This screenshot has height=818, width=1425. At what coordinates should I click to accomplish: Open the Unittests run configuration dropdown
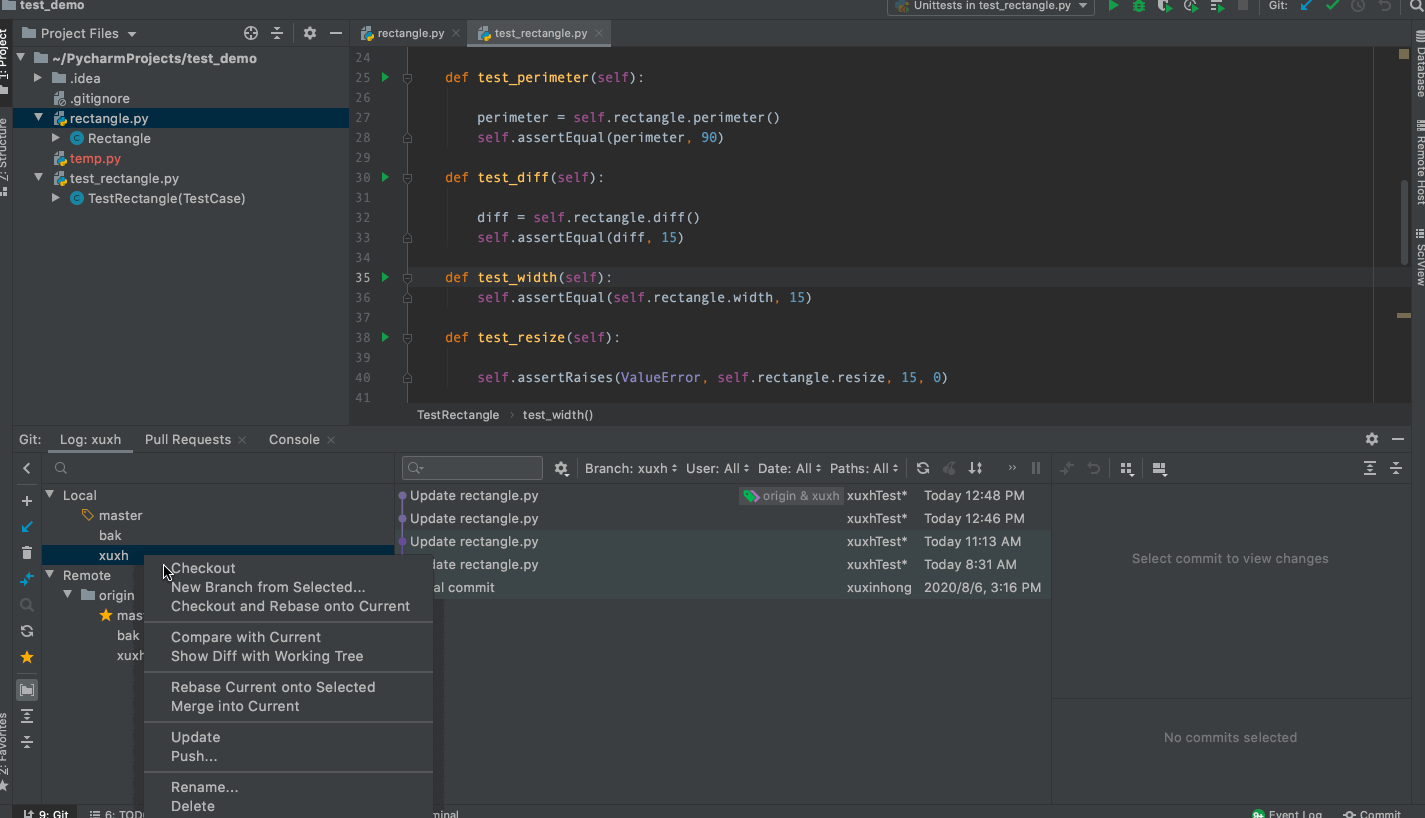990,6
